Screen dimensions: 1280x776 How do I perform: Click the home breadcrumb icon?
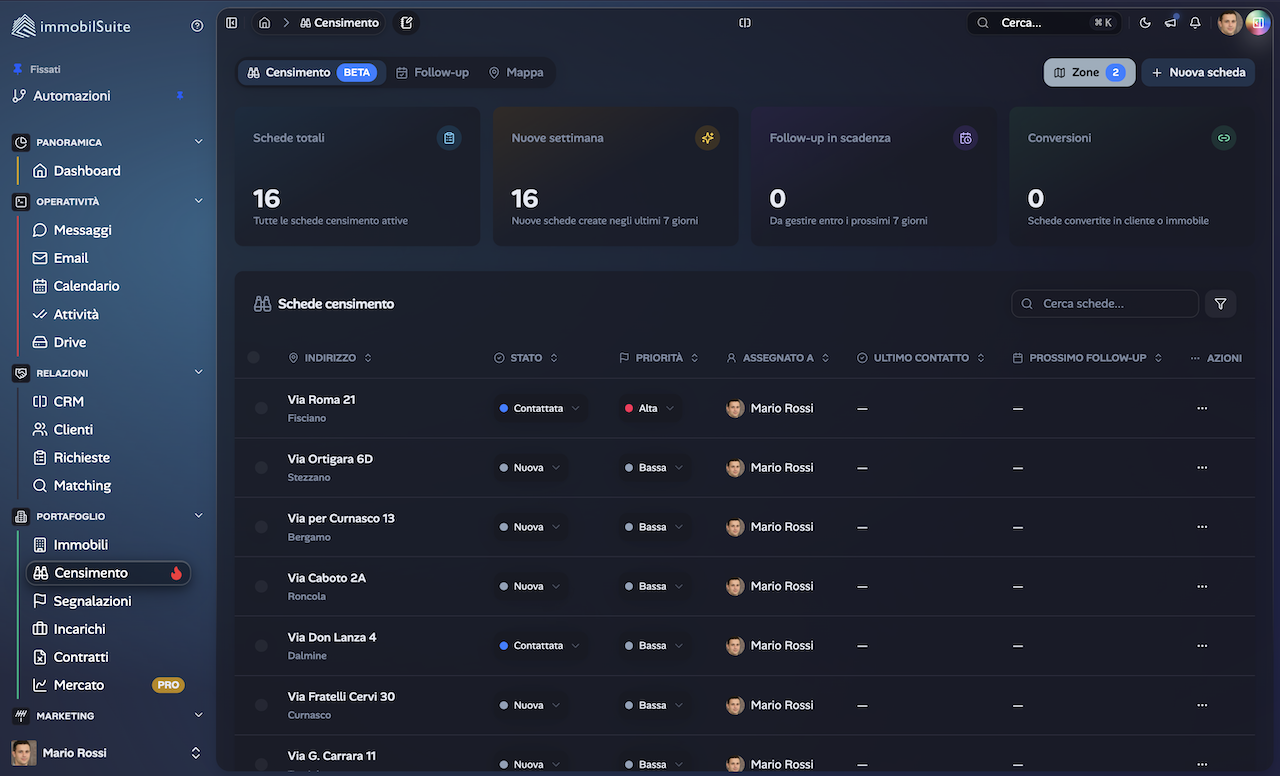(264, 23)
